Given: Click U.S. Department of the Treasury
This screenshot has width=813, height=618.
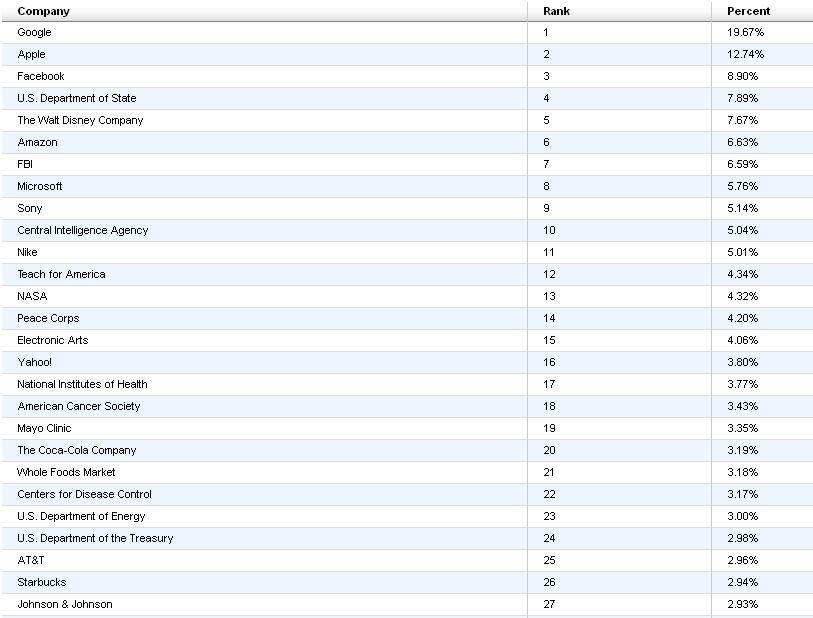Looking at the screenshot, I should tap(95, 538).
